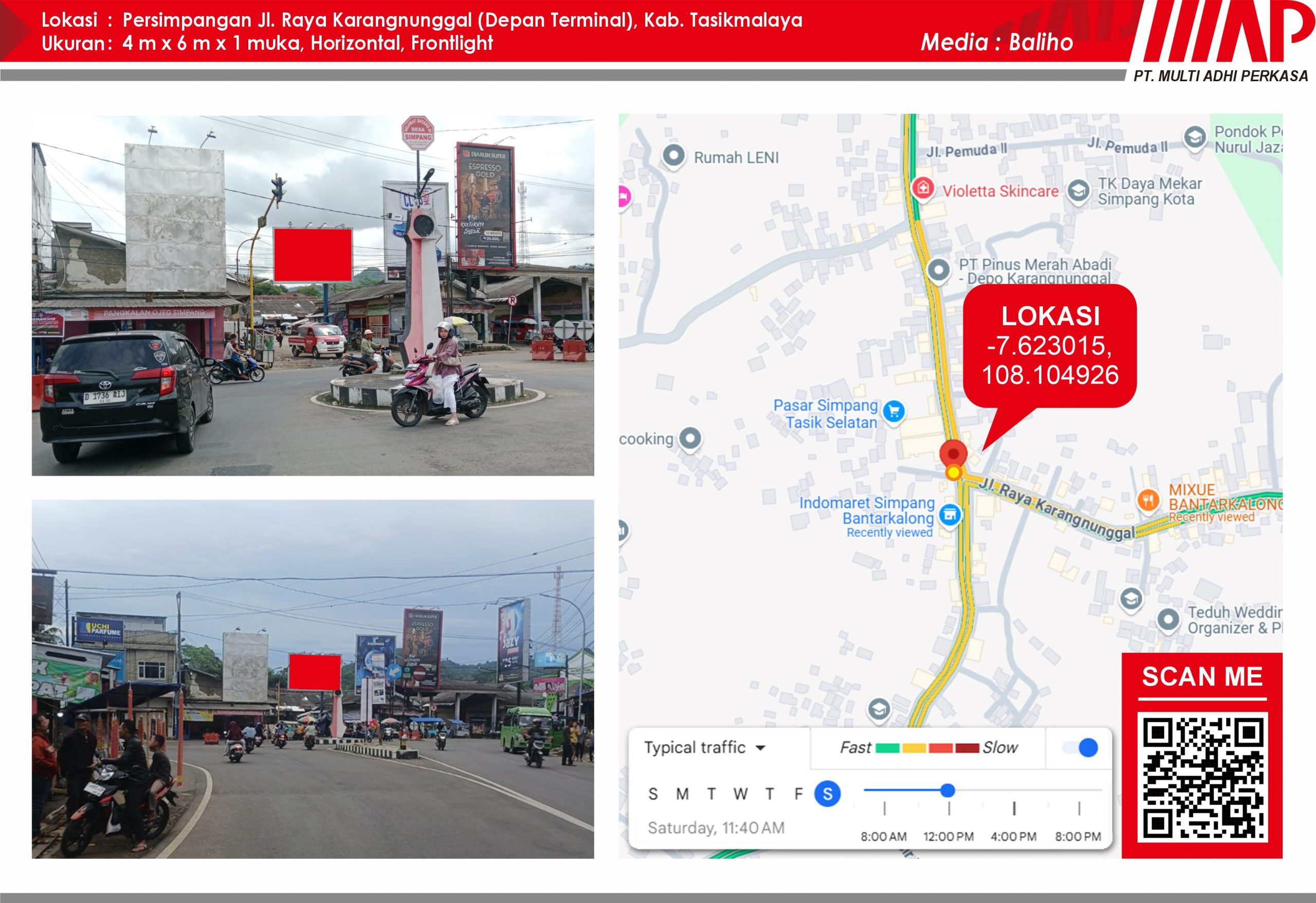This screenshot has width=1316, height=903.
Task: Choose Wednesday in the traffic day selector
Action: tap(740, 794)
